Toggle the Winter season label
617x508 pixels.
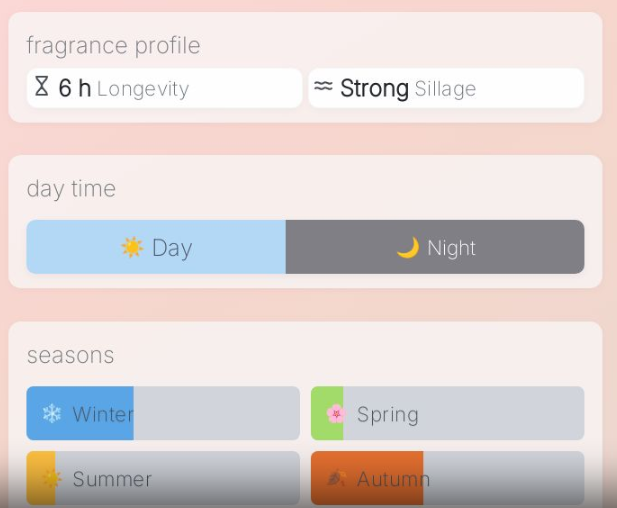(102, 414)
